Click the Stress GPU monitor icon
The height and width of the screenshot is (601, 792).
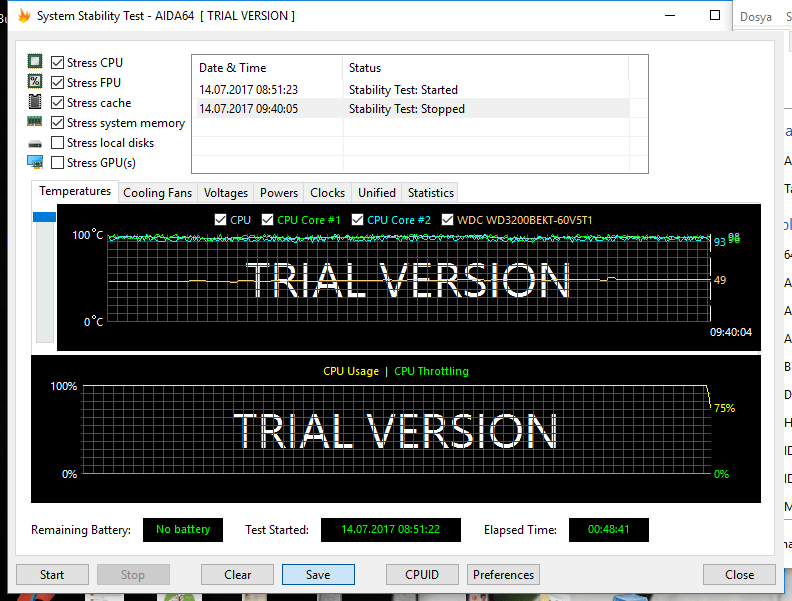click(x=35, y=162)
